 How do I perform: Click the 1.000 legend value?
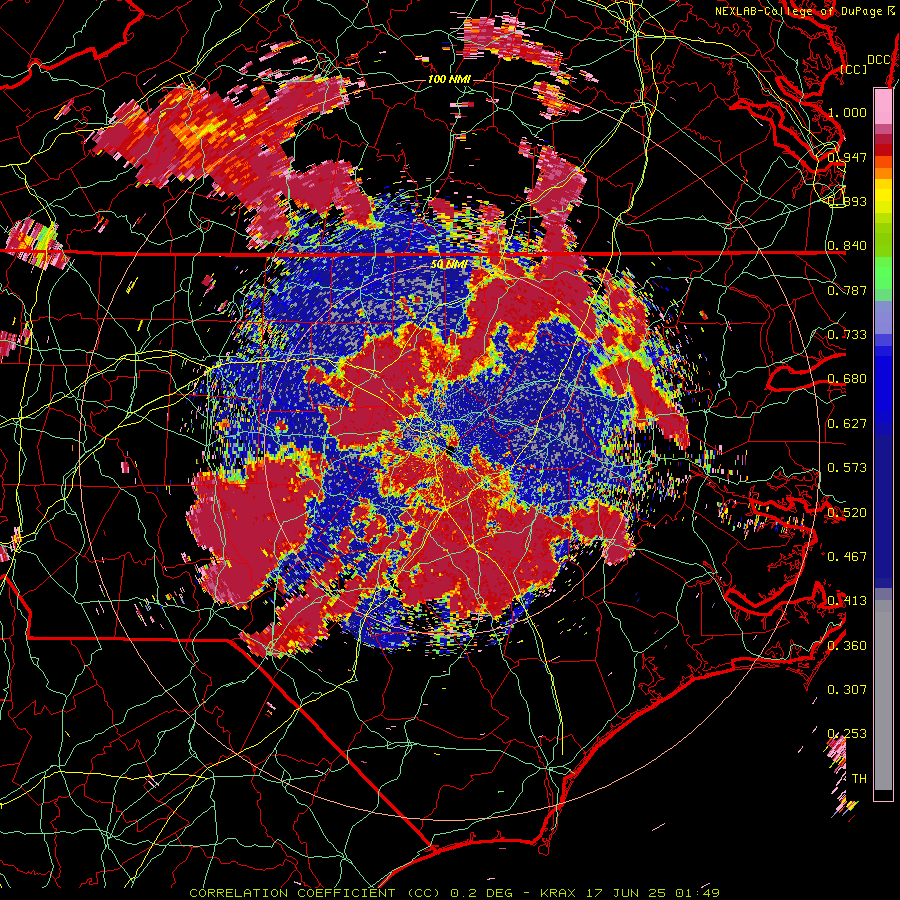[x=847, y=112]
